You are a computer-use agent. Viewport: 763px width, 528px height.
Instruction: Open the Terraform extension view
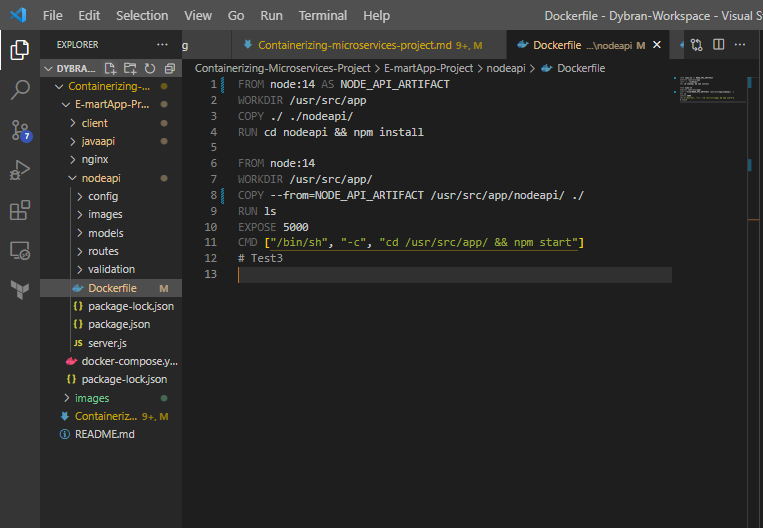pyautogui.click(x=19, y=291)
